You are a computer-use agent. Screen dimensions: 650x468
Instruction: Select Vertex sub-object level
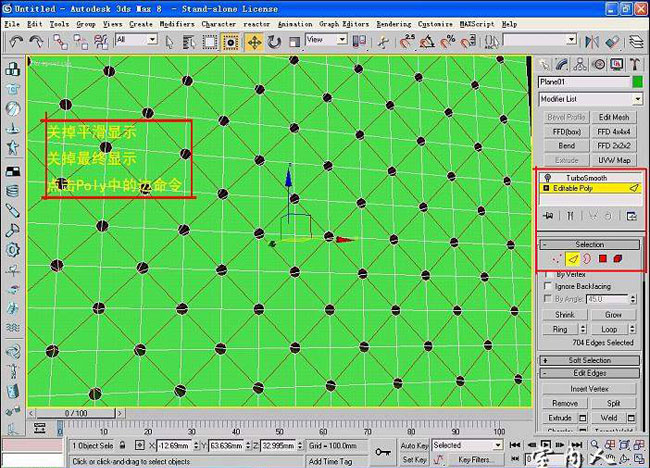pyautogui.click(x=557, y=259)
